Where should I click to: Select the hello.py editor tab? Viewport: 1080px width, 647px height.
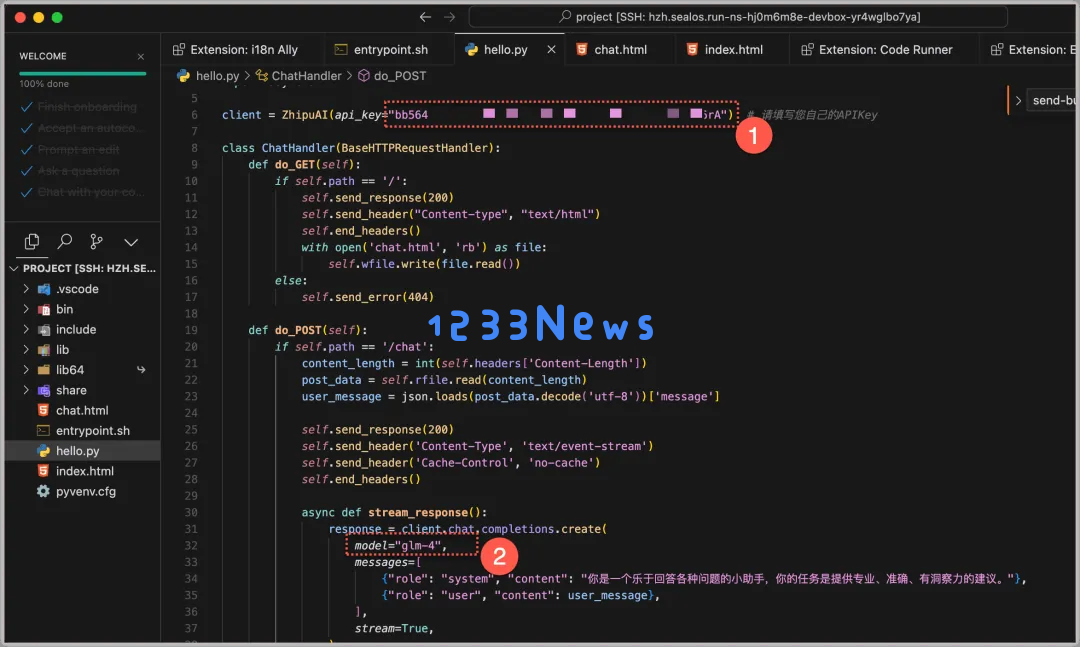506,50
